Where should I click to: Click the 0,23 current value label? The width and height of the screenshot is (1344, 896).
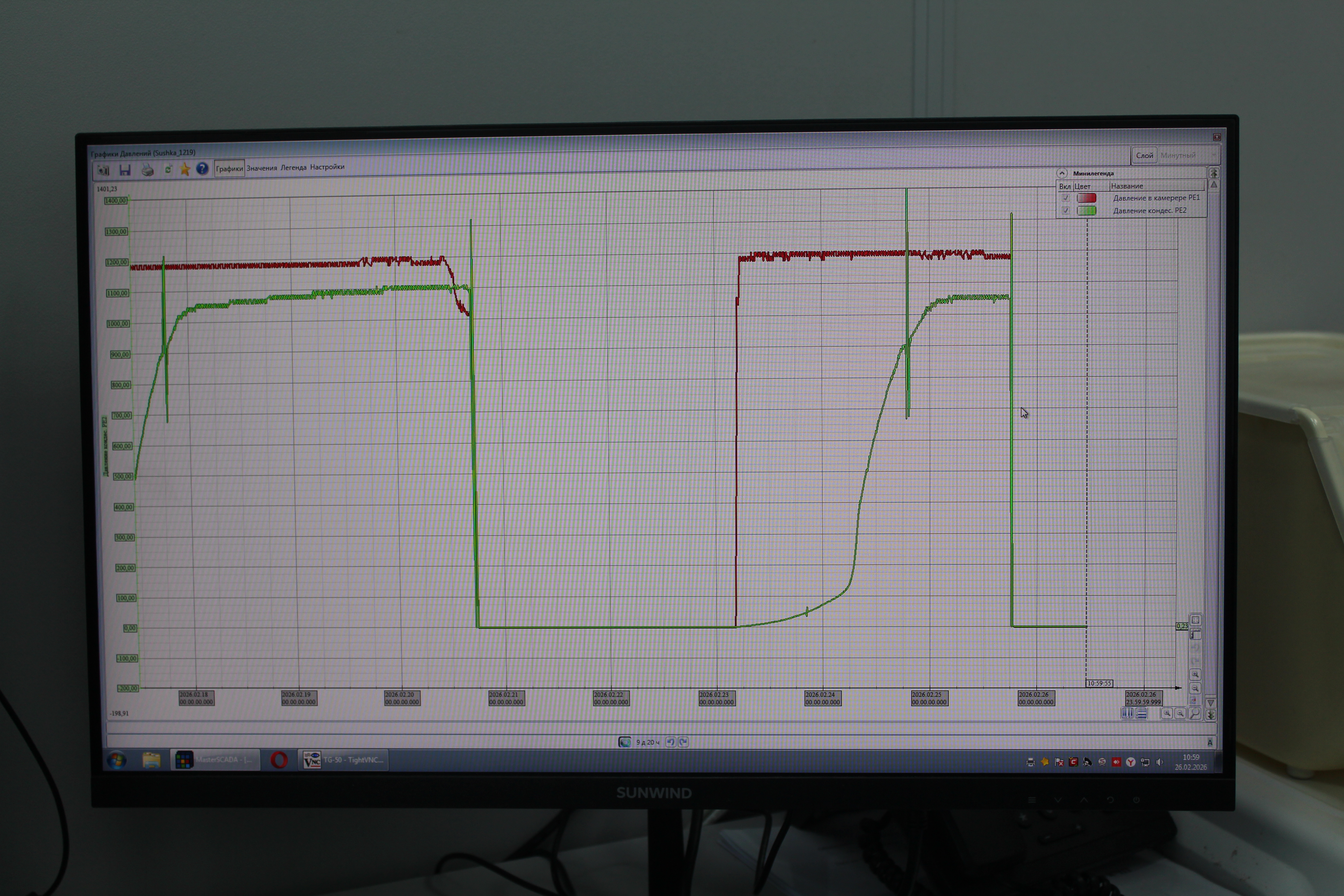point(1182,626)
